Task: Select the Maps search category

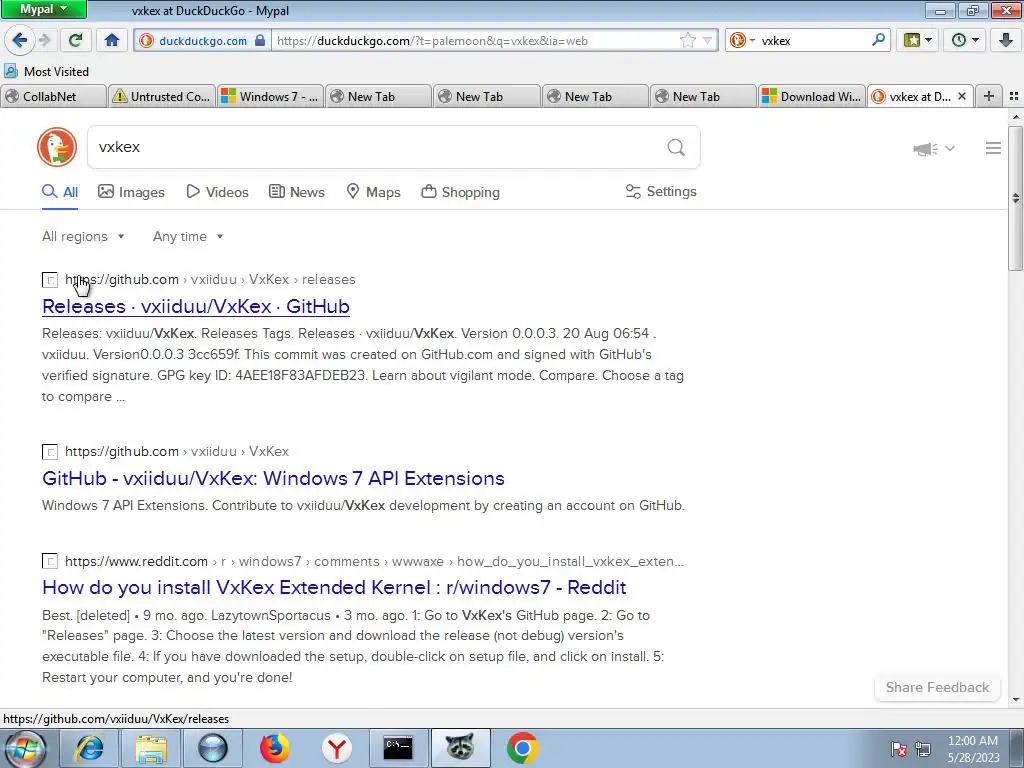Action: click(373, 192)
